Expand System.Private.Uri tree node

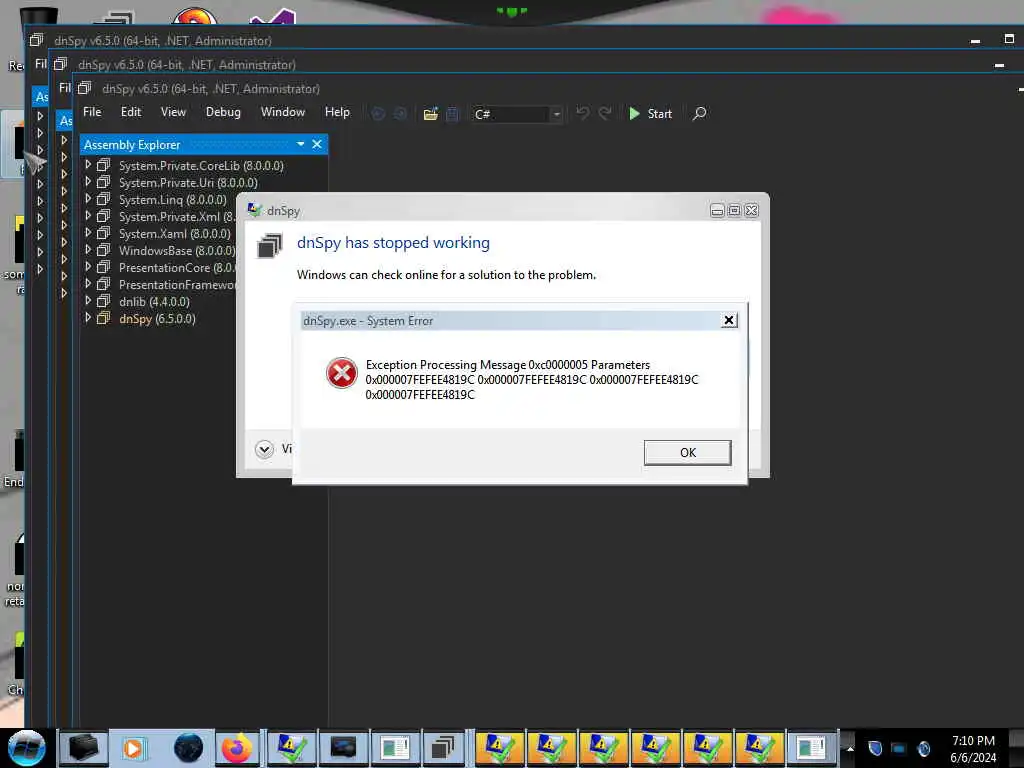pos(88,182)
